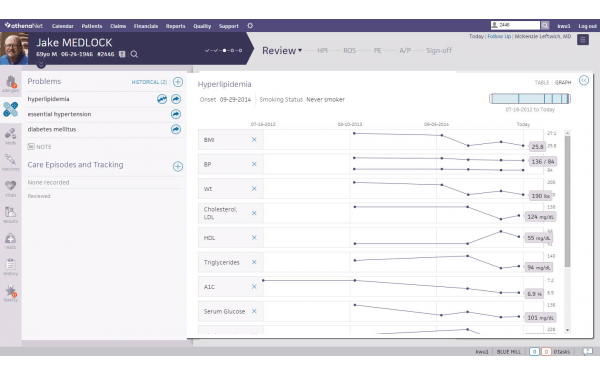Image resolution: width=600 pixels, height=375 pixels.
Task: Open the Allergies sidebar icon
Action: coord(10,83)
